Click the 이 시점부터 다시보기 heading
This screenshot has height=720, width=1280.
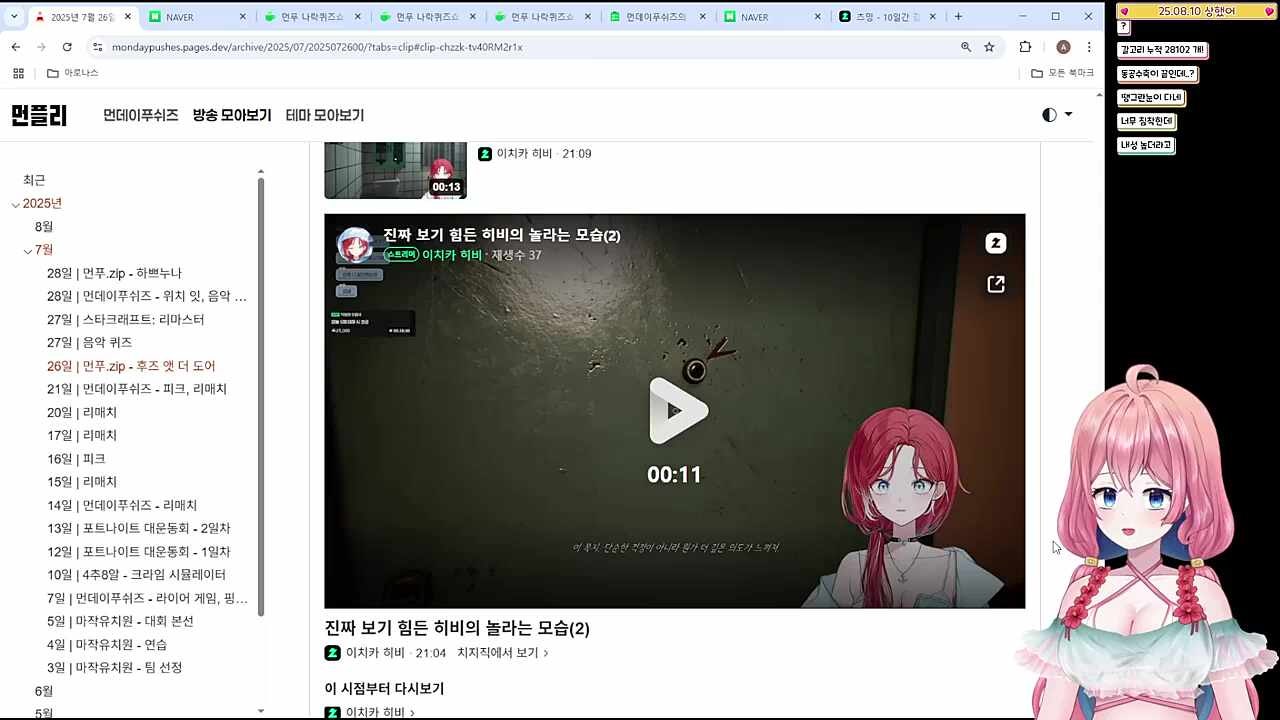(384, 689)
